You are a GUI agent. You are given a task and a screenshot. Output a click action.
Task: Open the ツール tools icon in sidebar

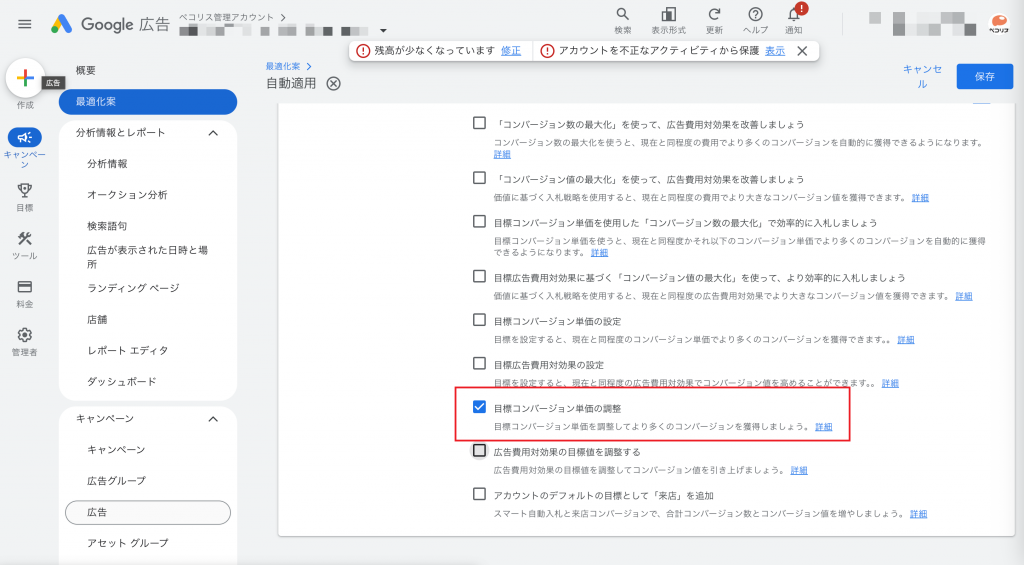tap(25, 239)
